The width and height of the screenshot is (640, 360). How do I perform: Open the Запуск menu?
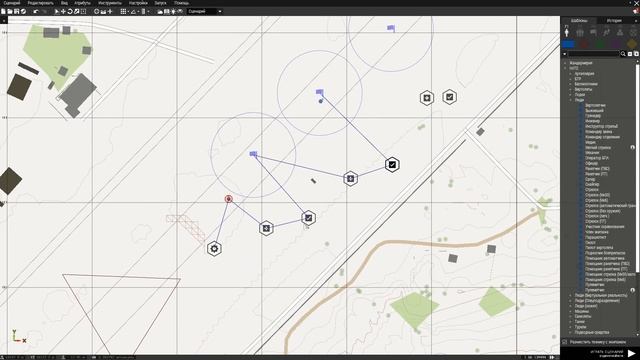[160, 3]
